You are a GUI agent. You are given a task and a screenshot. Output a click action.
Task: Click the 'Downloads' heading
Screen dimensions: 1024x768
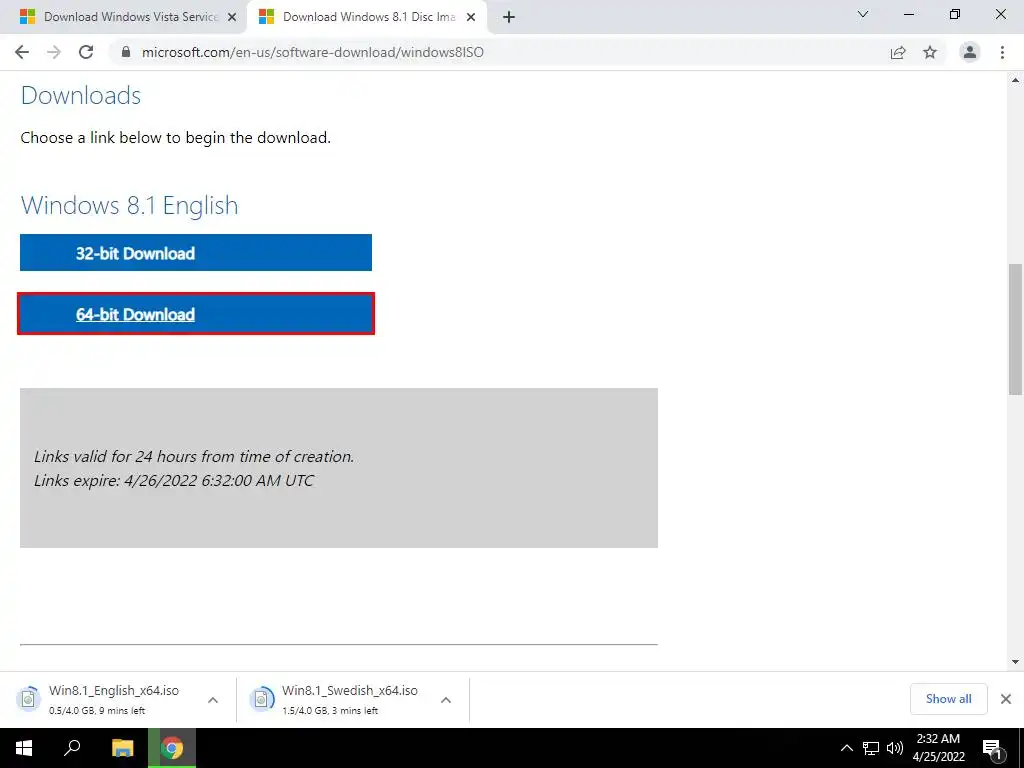pos(81,95)
